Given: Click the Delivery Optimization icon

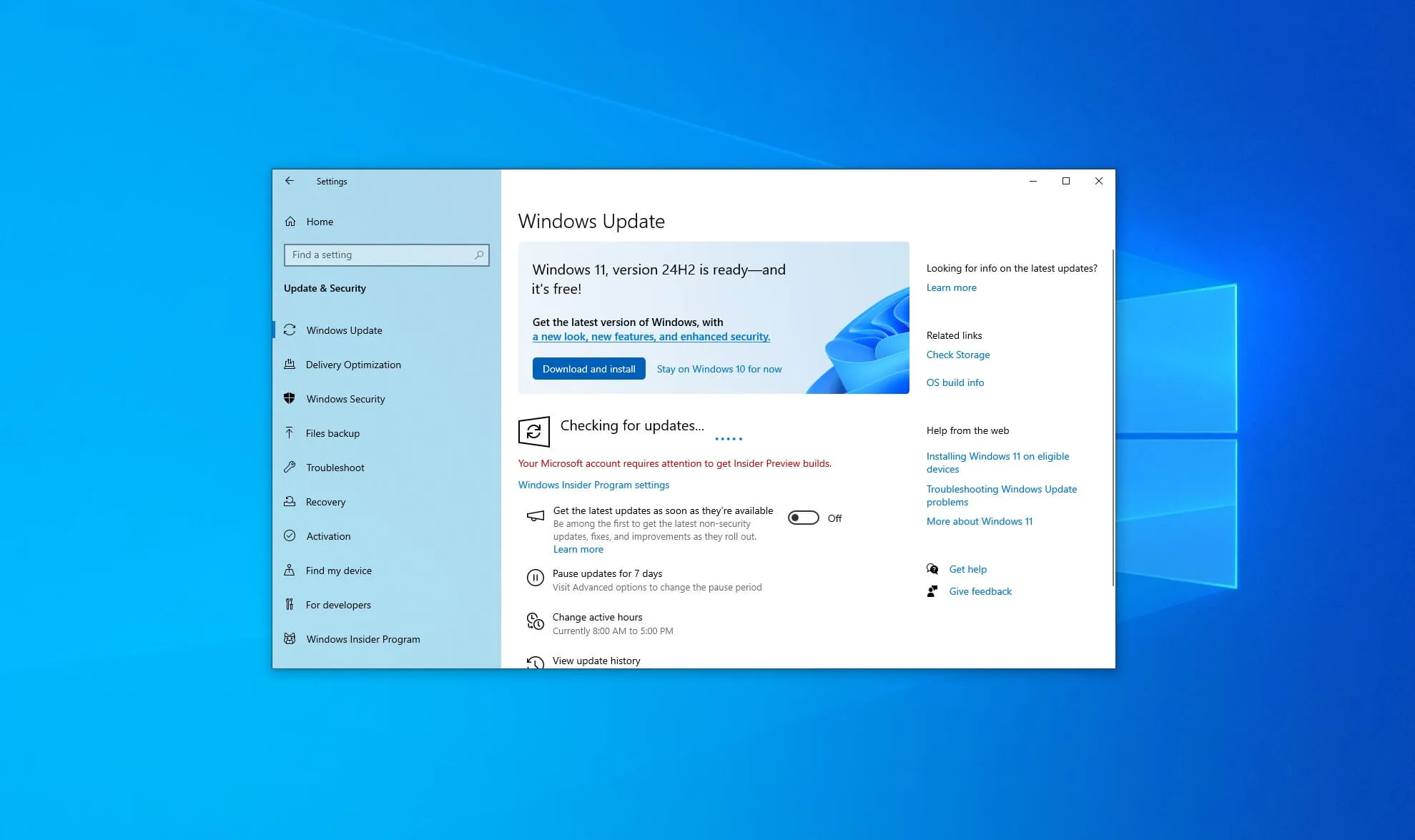Looking at the screenshot, I should click(290, 364).
